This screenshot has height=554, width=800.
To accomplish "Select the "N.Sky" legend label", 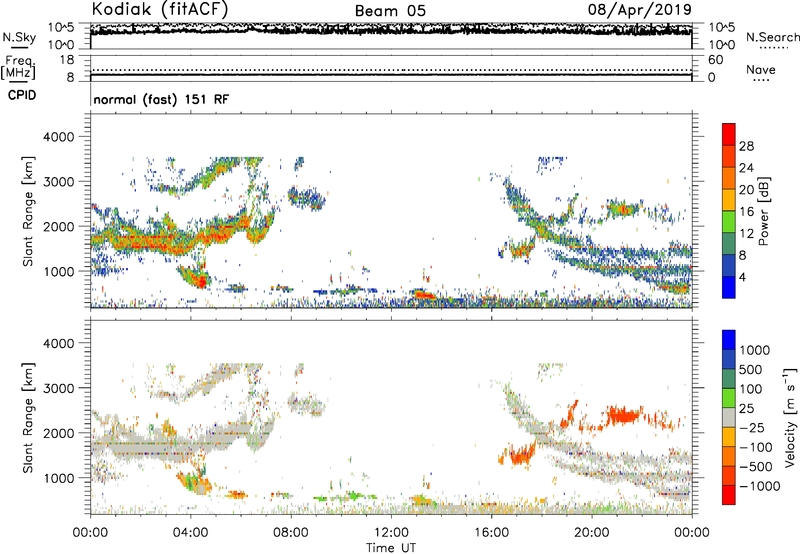I will [19, 37].
